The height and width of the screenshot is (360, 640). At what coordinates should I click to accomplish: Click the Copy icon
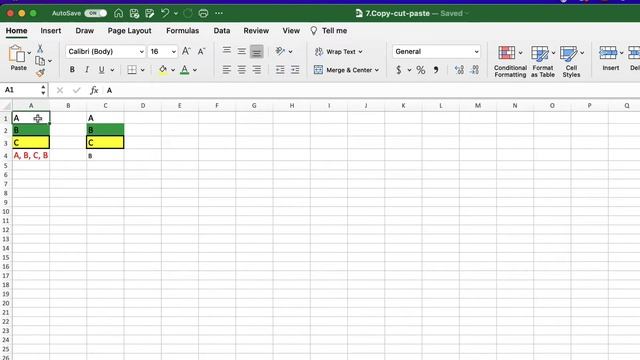(40, 61)
